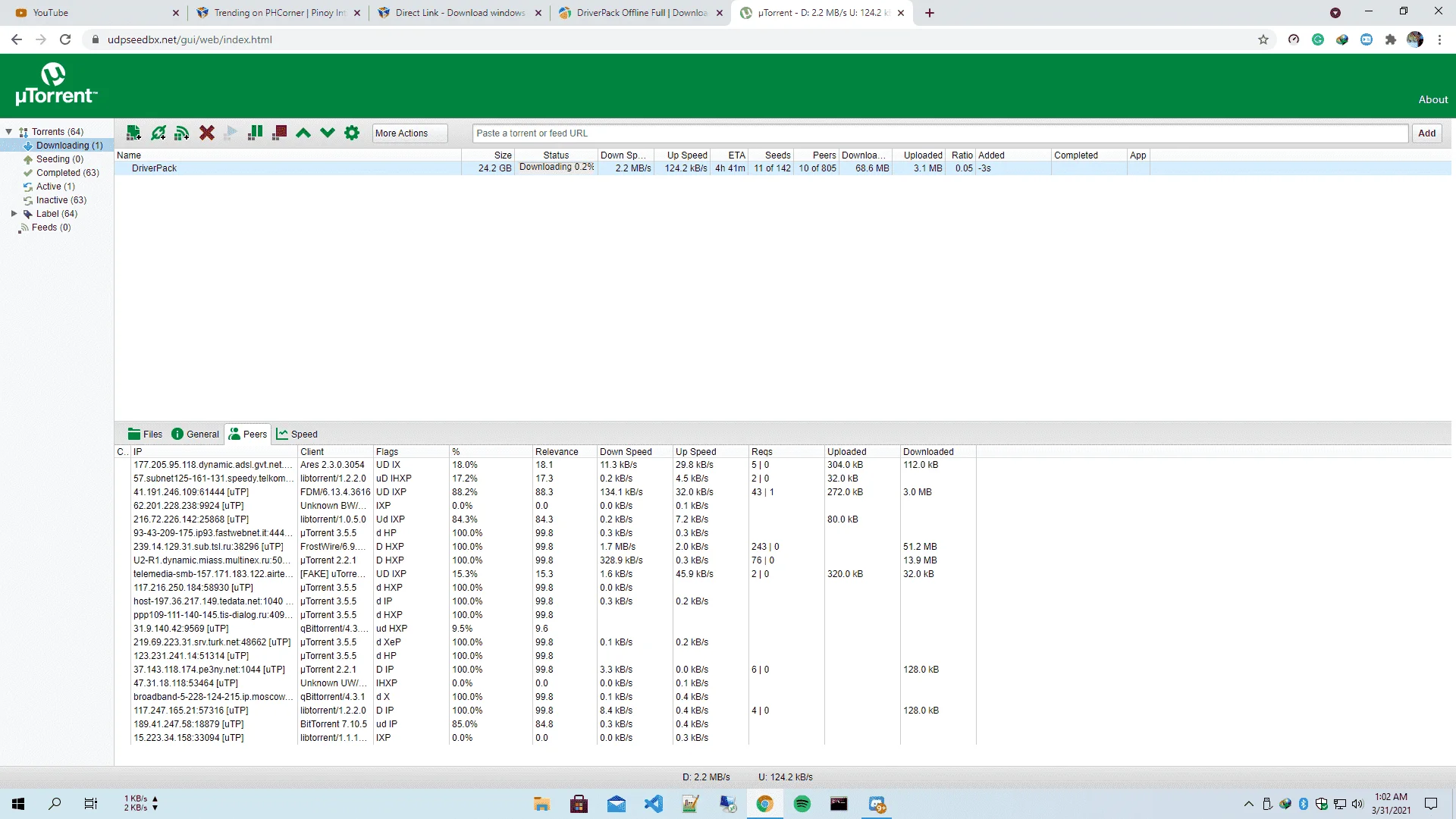This screenshot has width=1456, height=819.
Task: Select Completed (63) filter
Action: (x=61, y=173)
